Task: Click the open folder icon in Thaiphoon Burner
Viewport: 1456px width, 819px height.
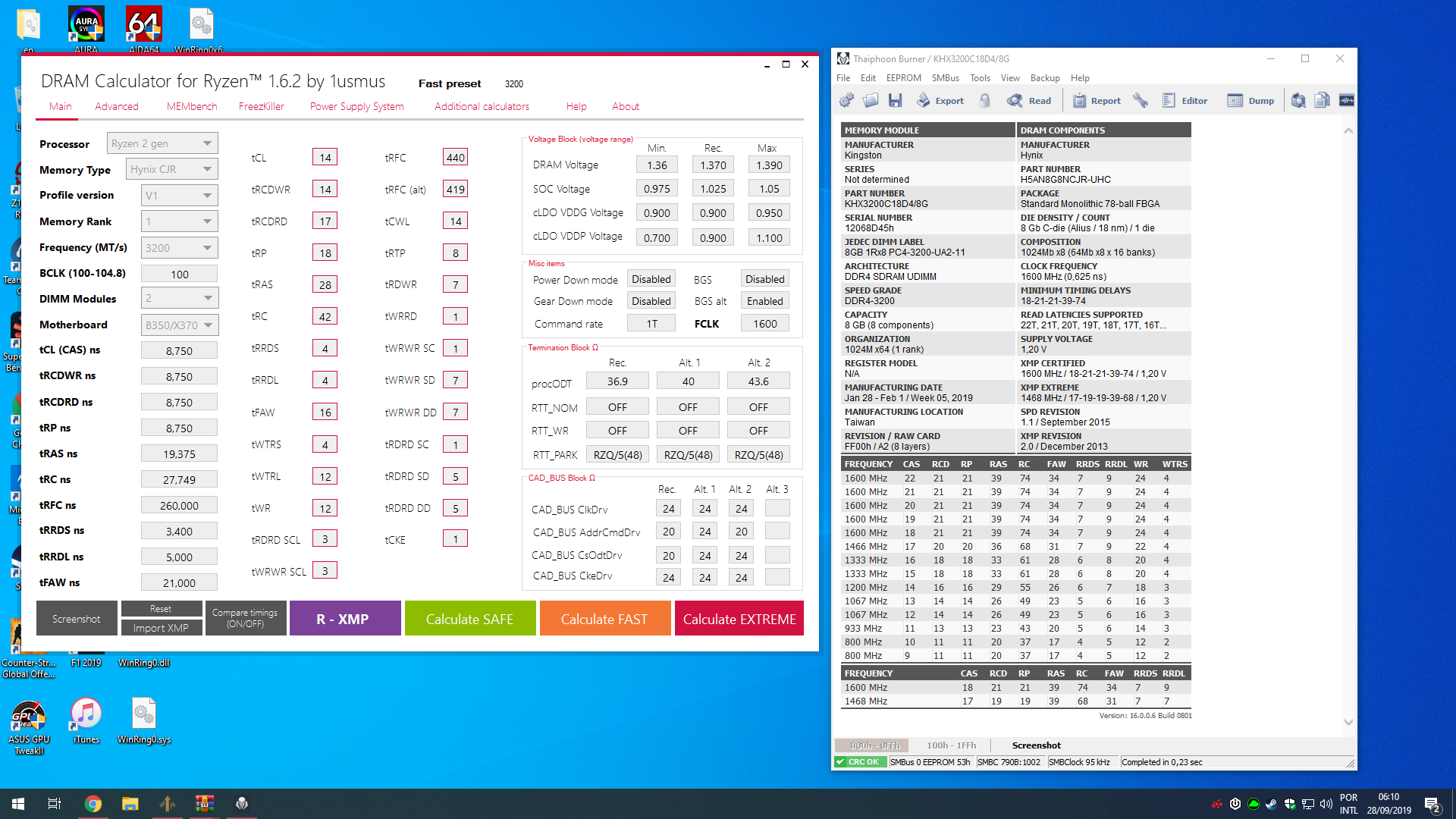Action: (871, 100)
